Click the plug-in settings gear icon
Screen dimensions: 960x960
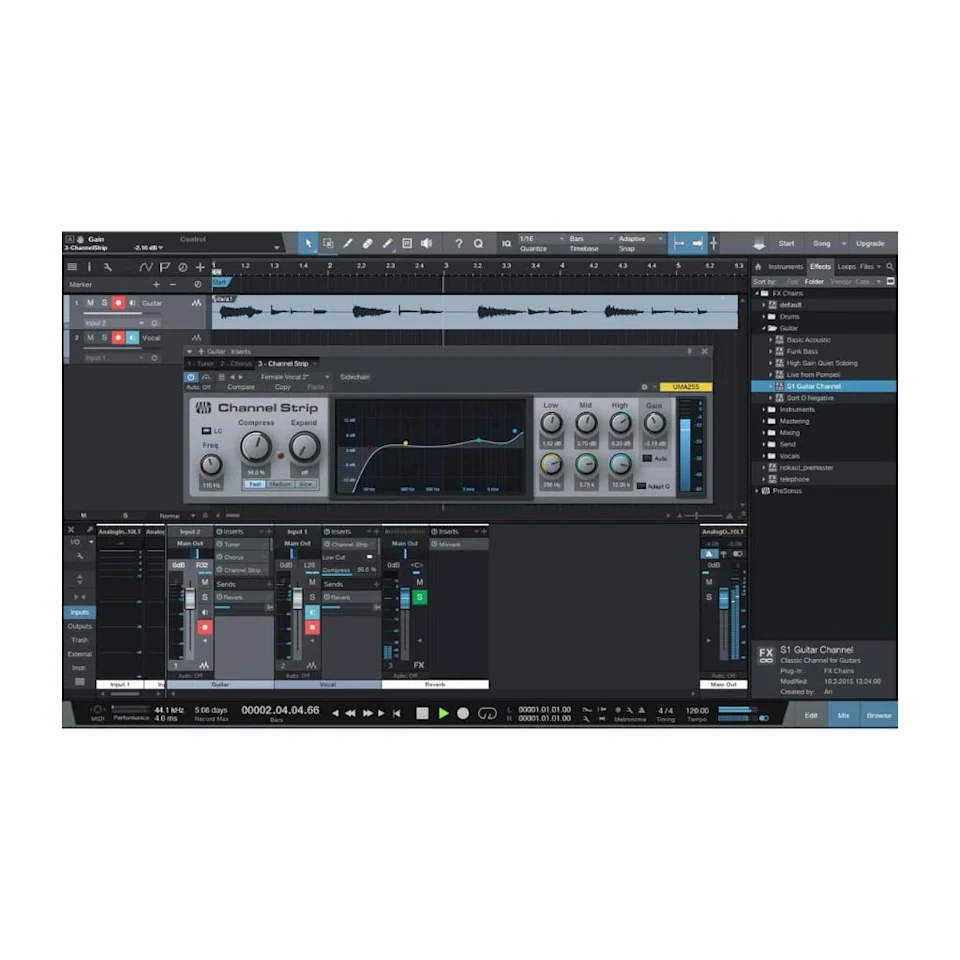644,387
